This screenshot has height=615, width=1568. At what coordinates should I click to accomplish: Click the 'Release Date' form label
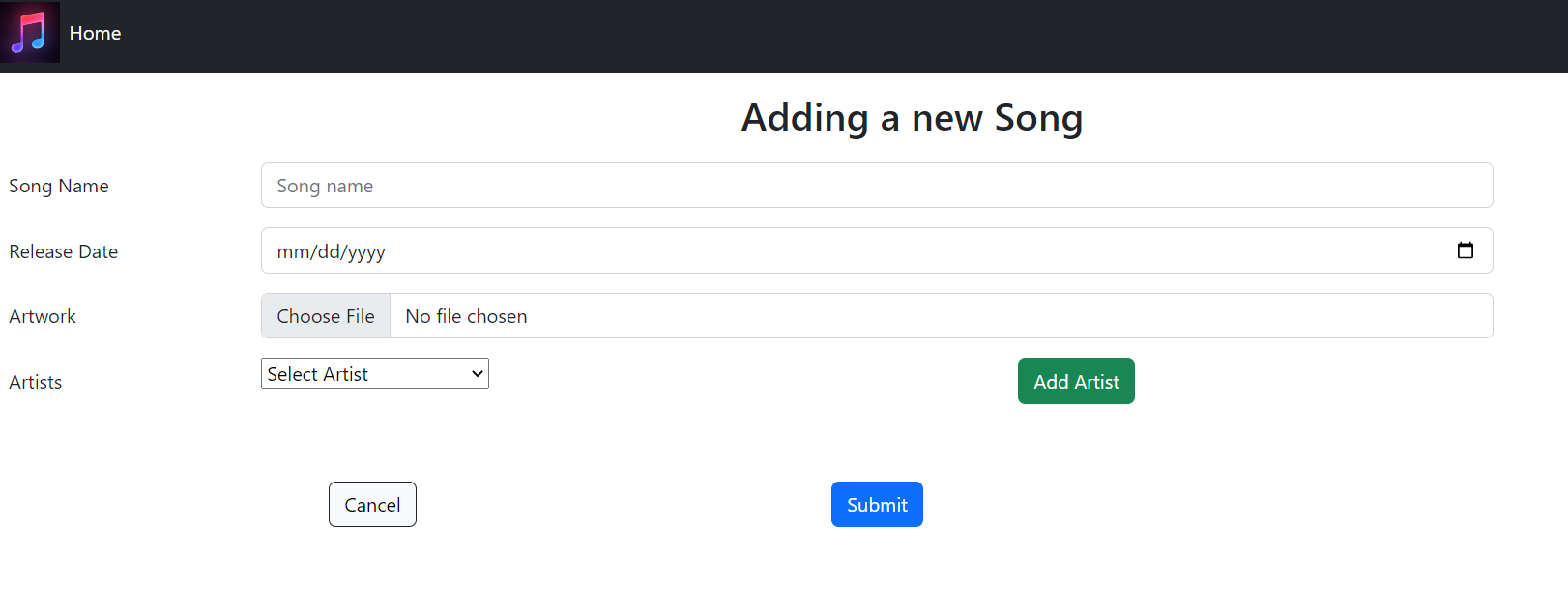click(x=63, y=250)
